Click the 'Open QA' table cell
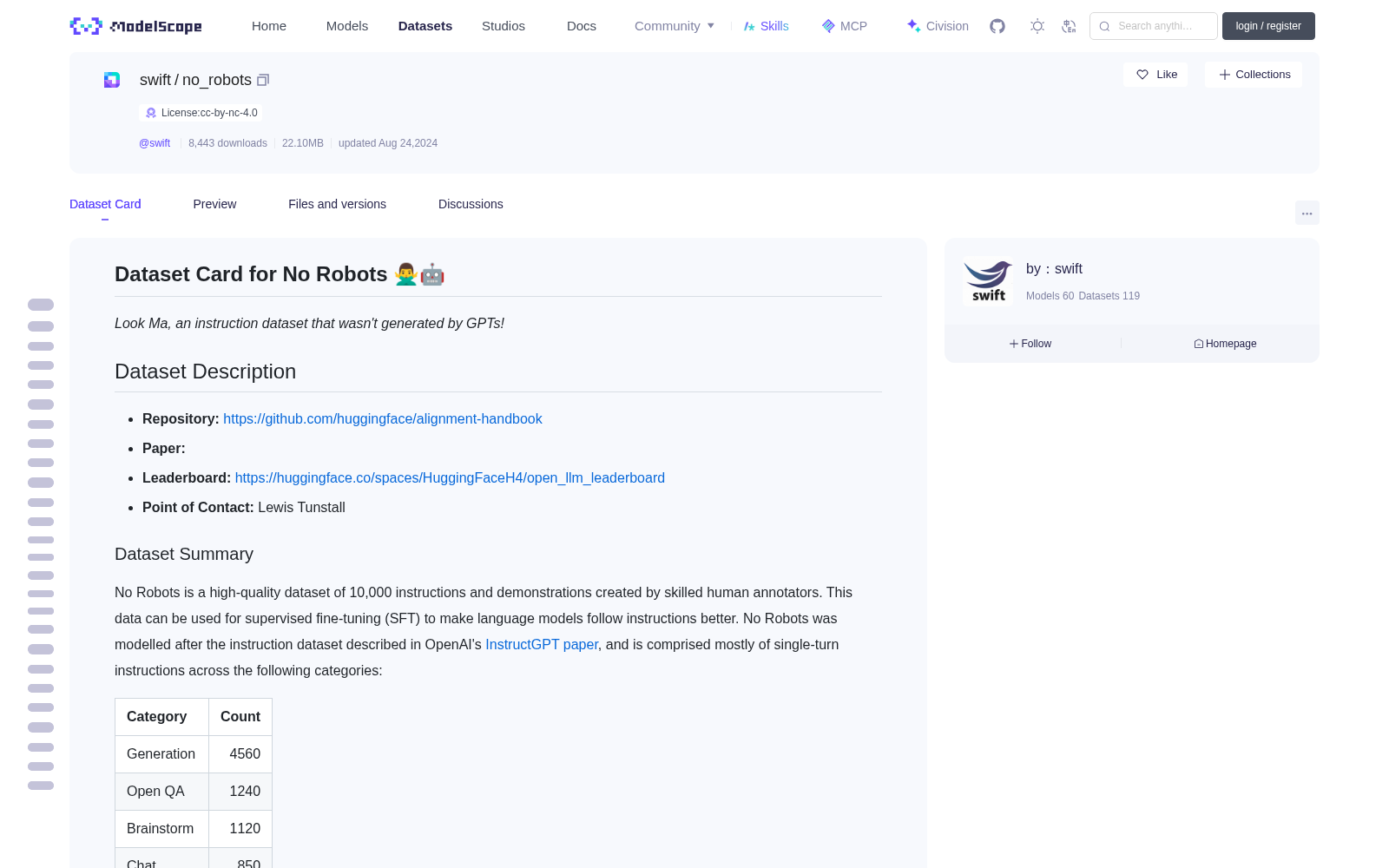 point(161,792)
